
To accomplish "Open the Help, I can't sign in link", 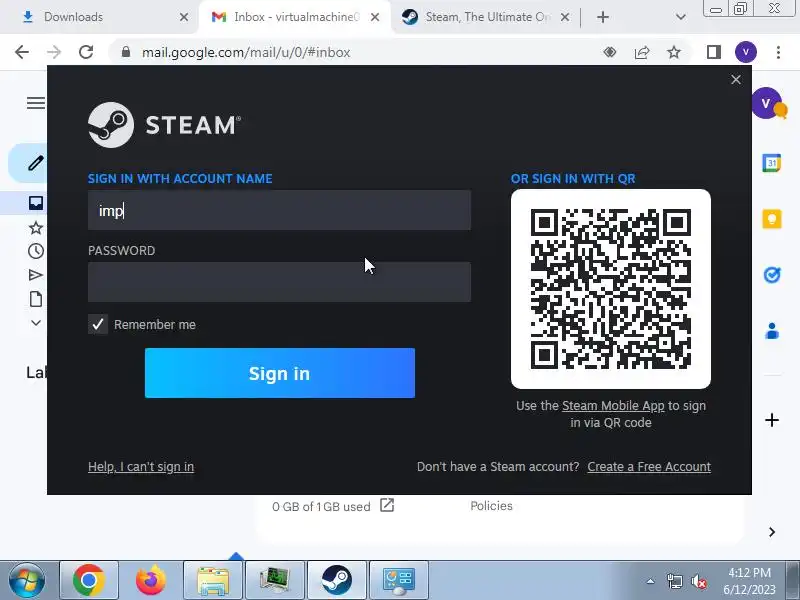I will point(141,467).
